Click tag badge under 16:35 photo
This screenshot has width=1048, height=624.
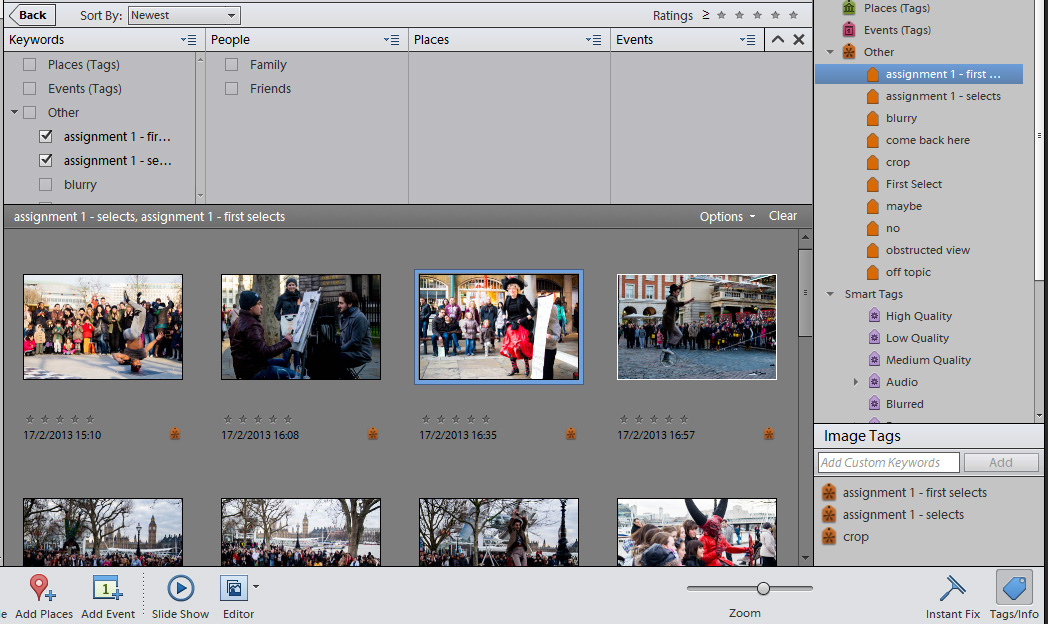point(571,434)
